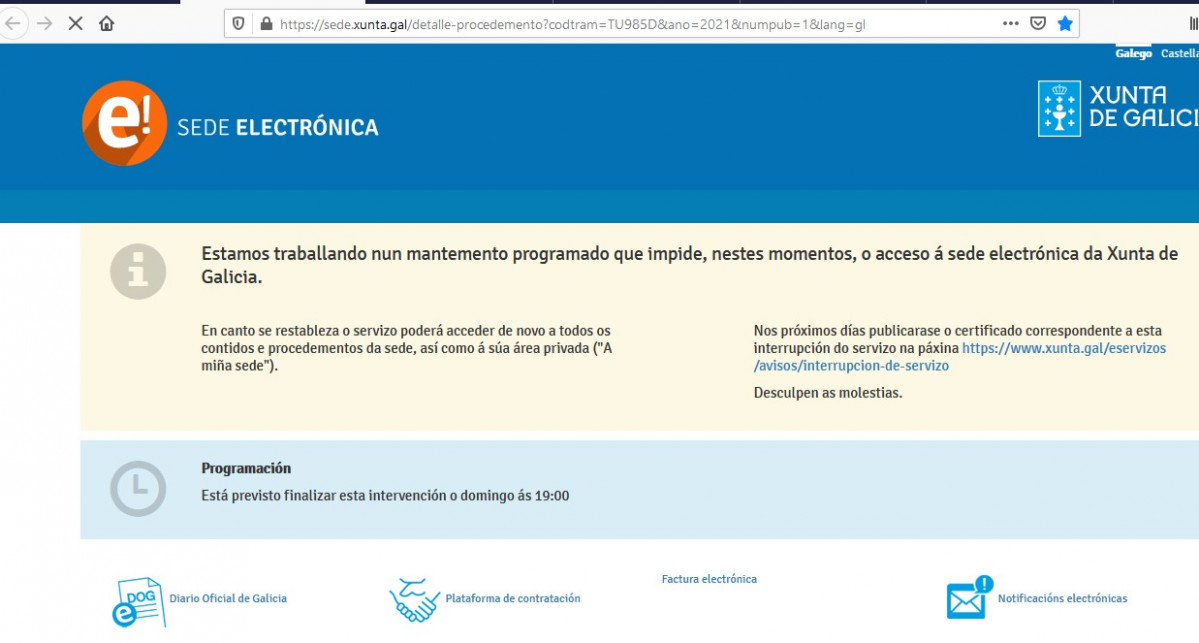Viewport: 1199px width, 643px height.
Task: Switch language to Galego
Action: point(1133,54)
